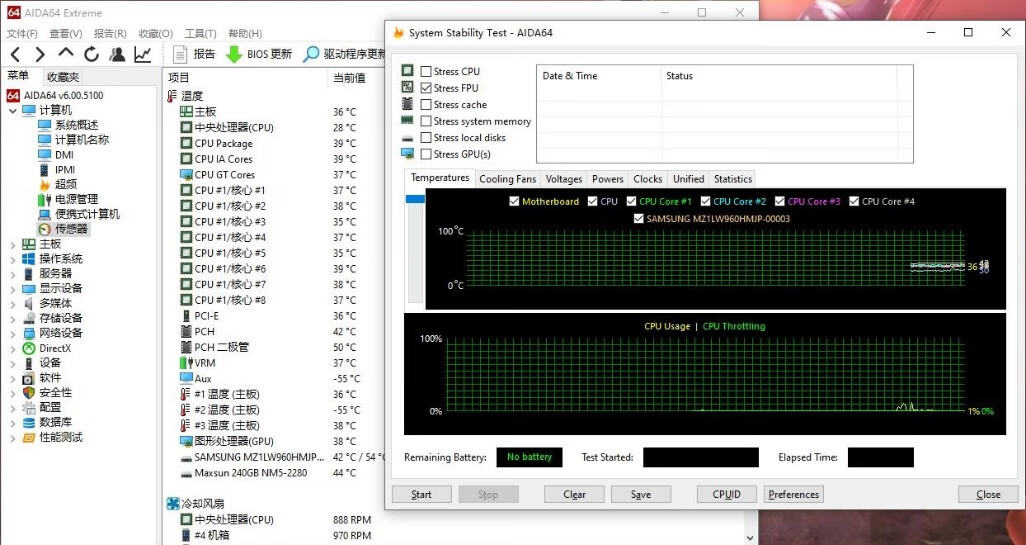Click the Clear button
Viewport: 1026px width, 545px height.
[x=574, y=495]
